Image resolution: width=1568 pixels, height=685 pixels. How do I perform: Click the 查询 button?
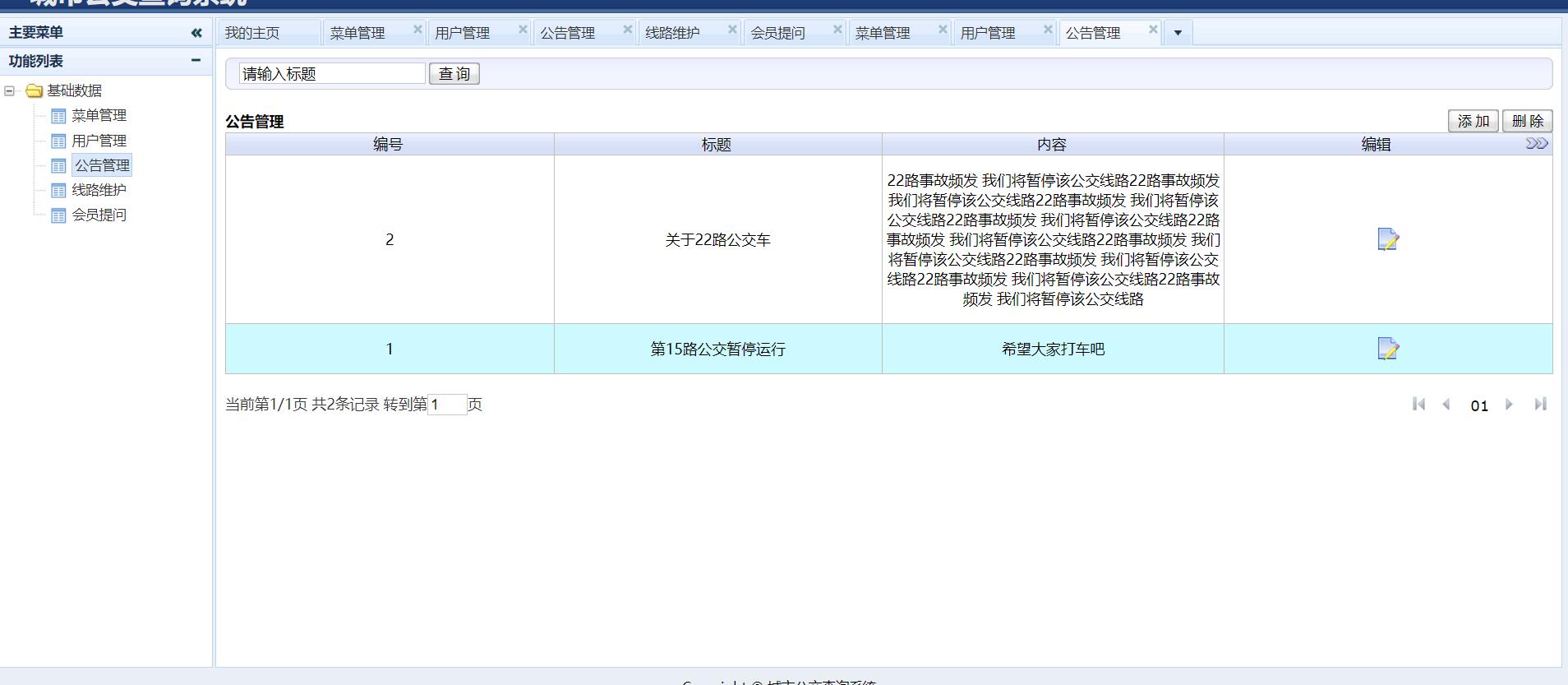point(454,74)
